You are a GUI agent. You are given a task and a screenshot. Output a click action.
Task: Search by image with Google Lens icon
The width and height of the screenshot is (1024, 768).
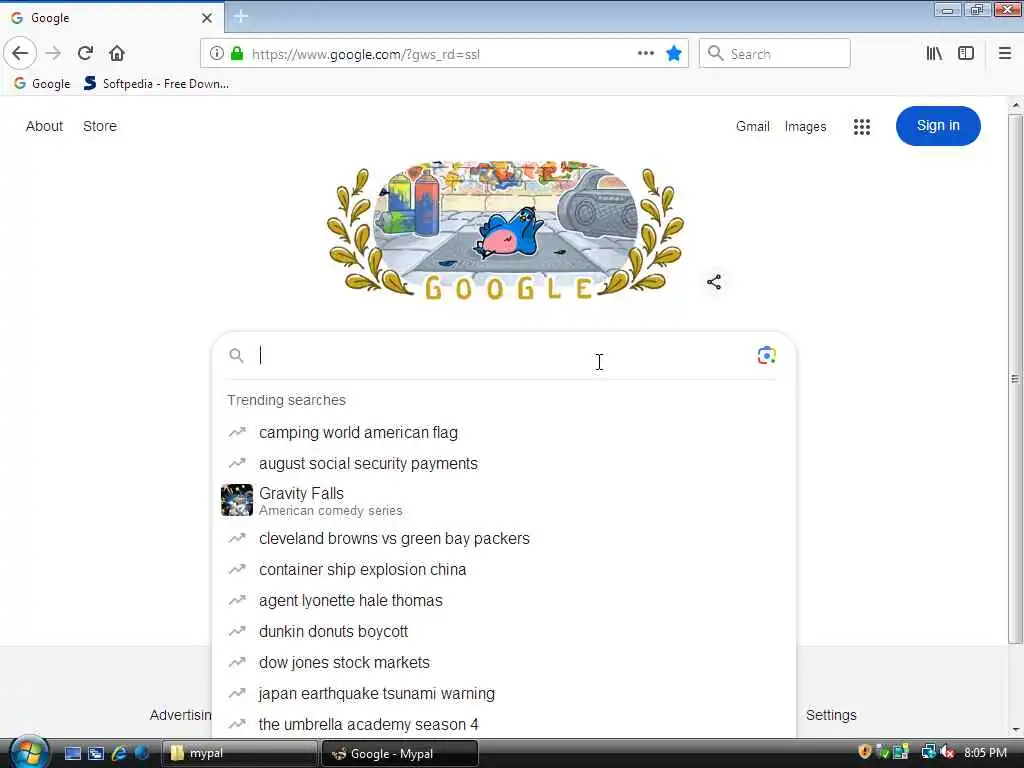[x=767, y=355]
